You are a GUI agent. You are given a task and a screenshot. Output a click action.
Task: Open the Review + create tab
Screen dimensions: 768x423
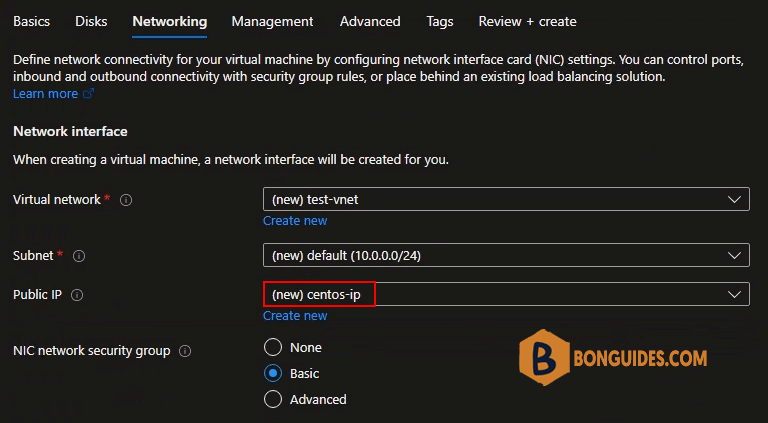(528, 22)
